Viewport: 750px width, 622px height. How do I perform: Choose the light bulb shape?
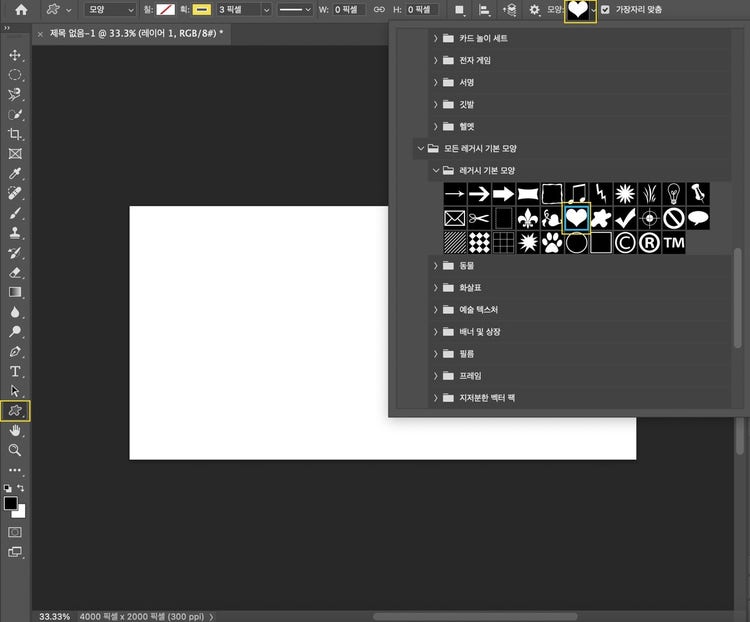pos(673,194)
